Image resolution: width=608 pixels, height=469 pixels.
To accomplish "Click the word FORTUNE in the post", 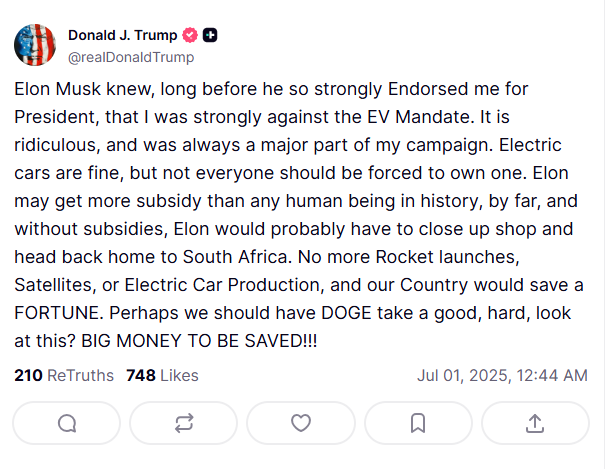I will 59,313.
